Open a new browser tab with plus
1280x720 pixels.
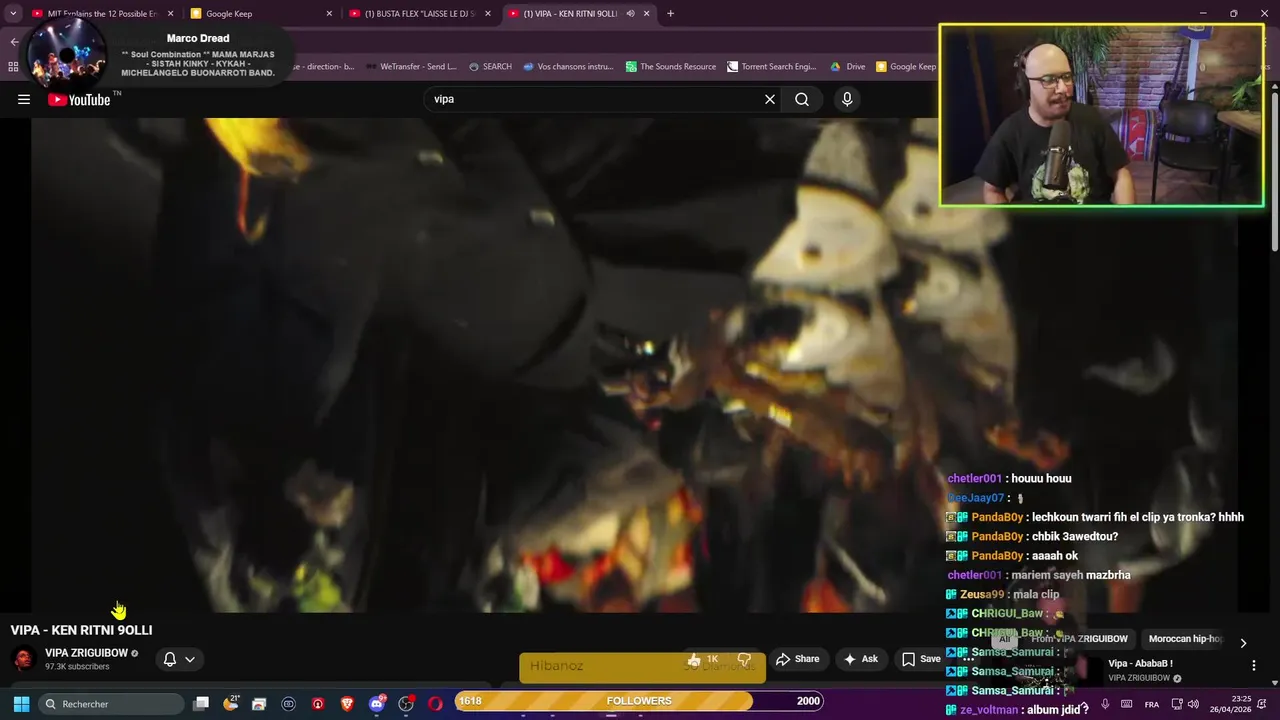(670, 14)
